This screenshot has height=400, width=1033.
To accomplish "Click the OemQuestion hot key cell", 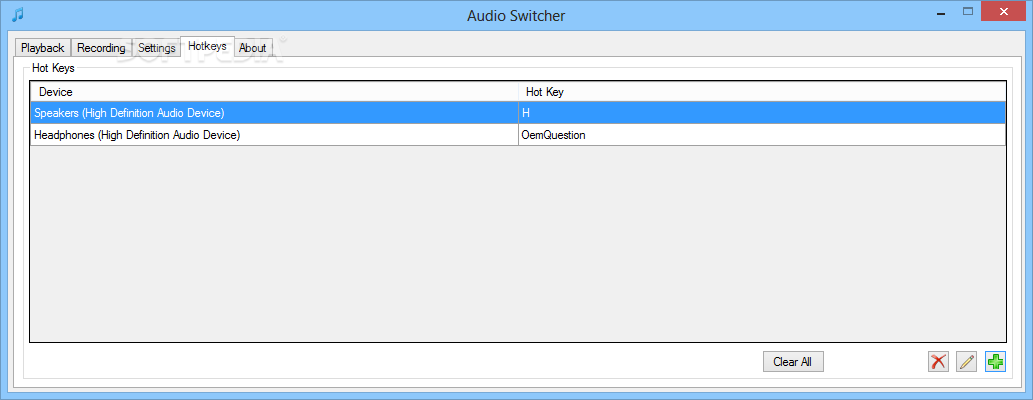I will coord(762,135).
